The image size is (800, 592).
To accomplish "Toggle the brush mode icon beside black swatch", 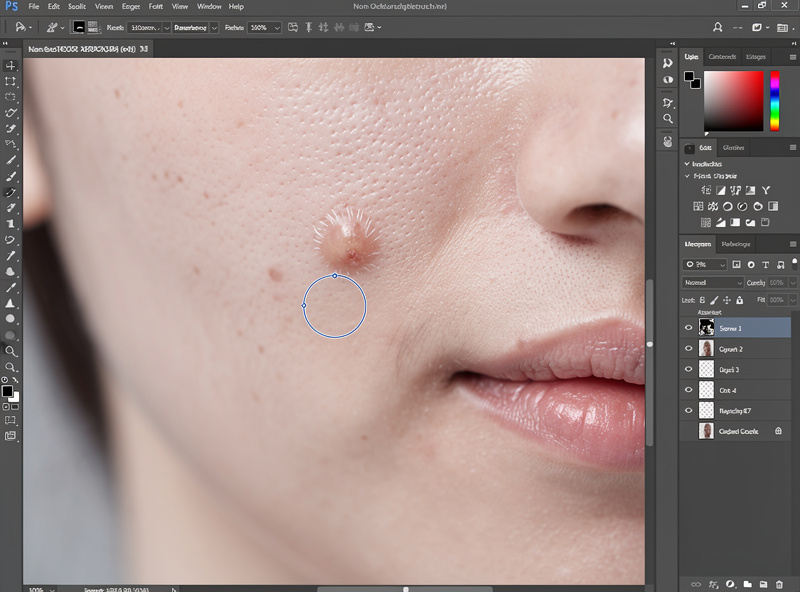I will tap(92, 27).
